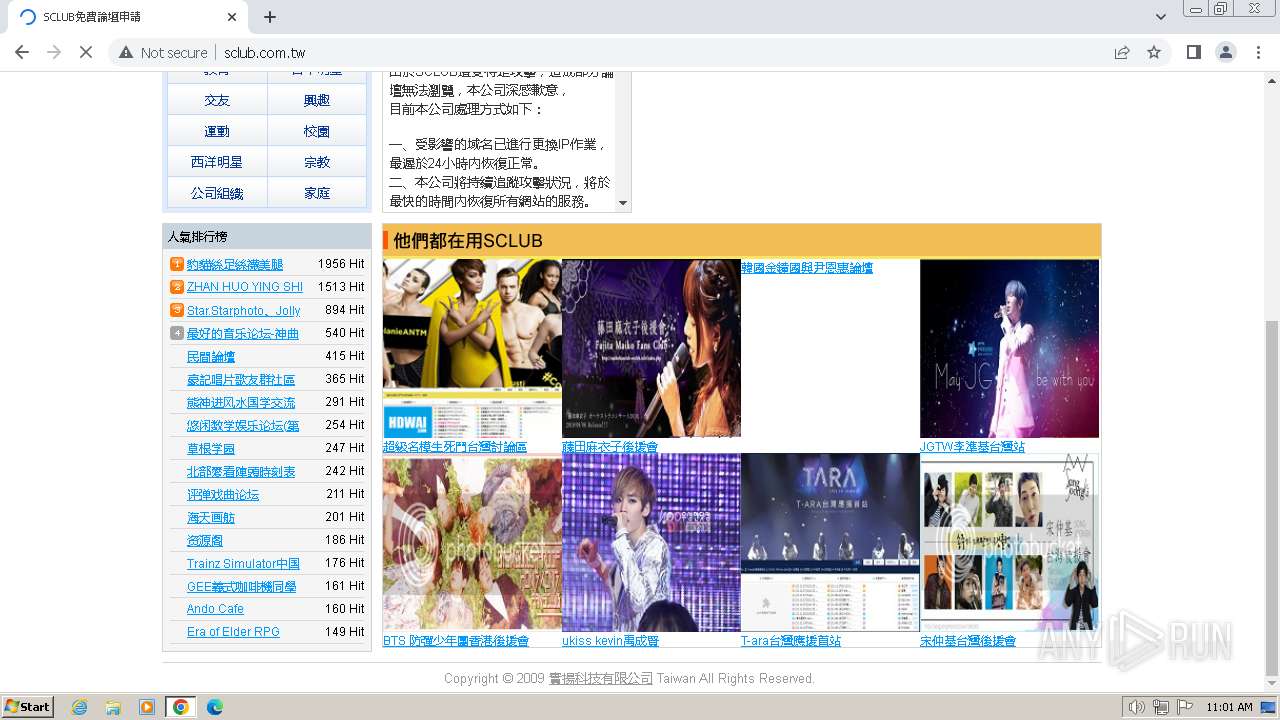
Task: Click the rank 4 gray badge
Action: (x=177, y=333)
